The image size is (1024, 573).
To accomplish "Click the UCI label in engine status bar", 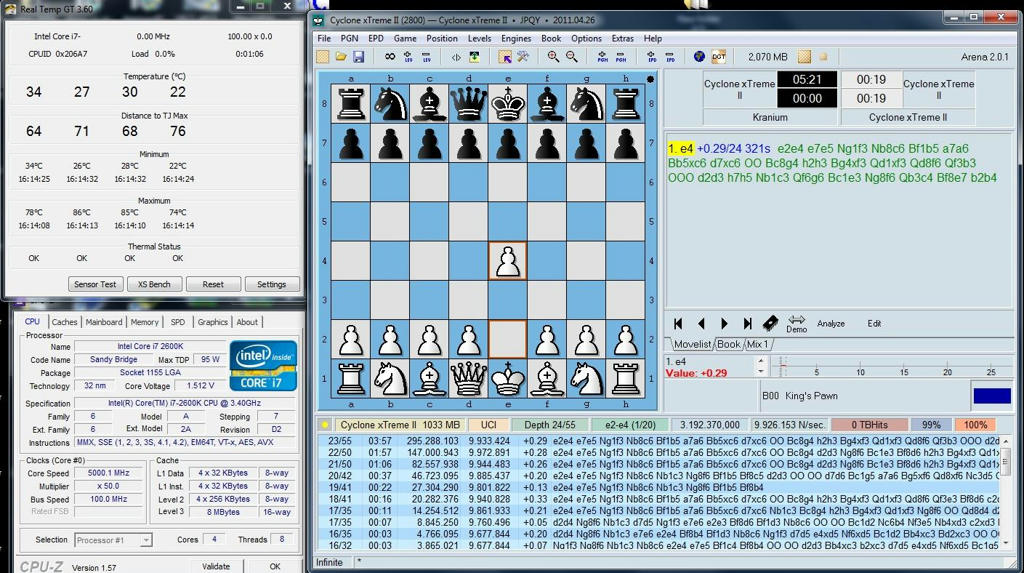I will 489,425.
